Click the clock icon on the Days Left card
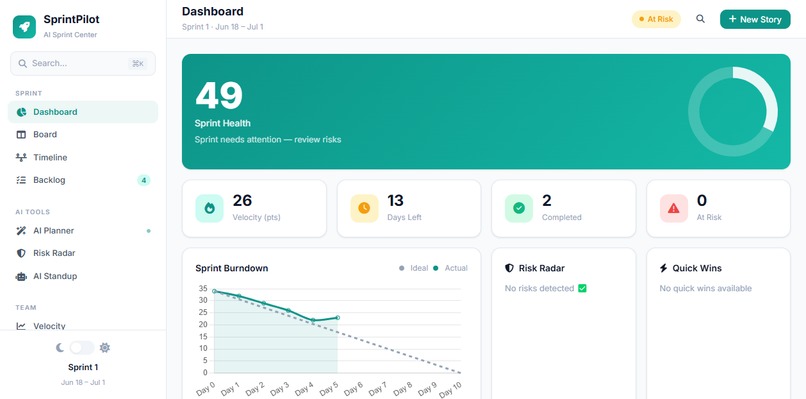806x399 pixels. [364, 208]
